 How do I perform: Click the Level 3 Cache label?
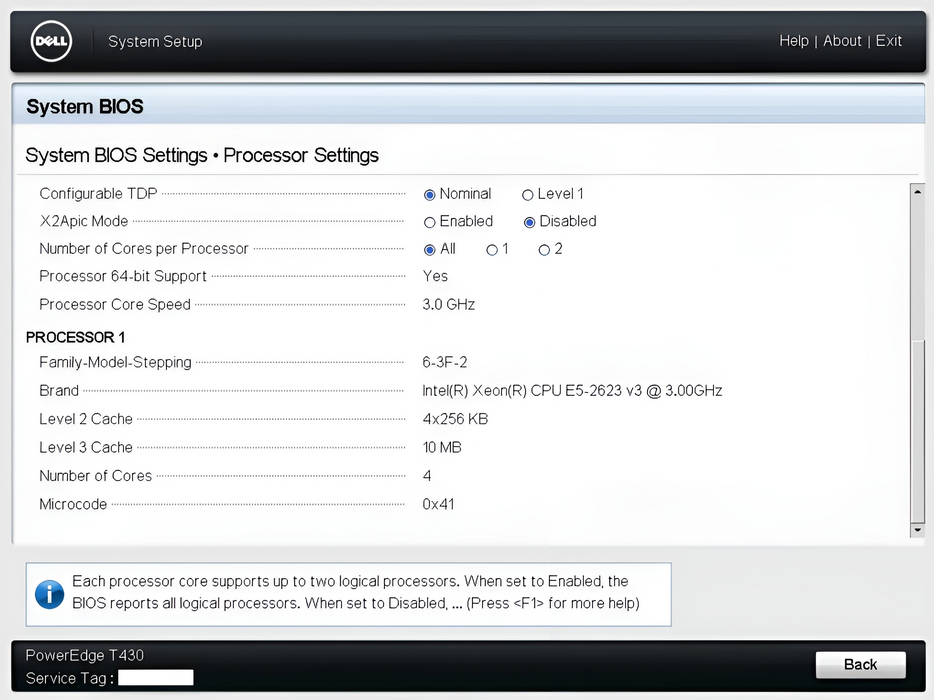pos(86,447)
